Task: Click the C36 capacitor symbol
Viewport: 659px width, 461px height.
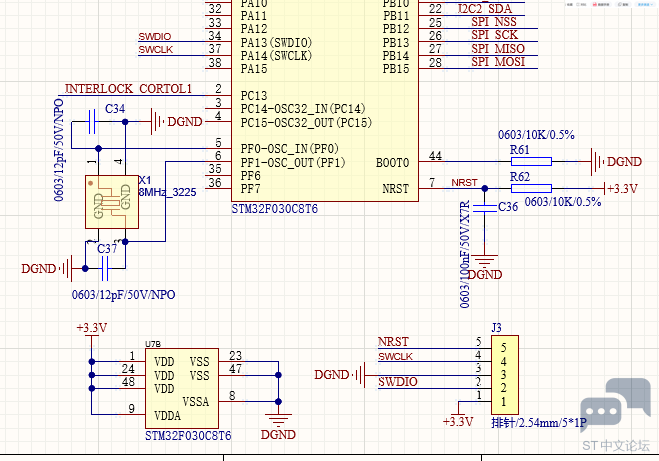Action: (x=486, y=207)
